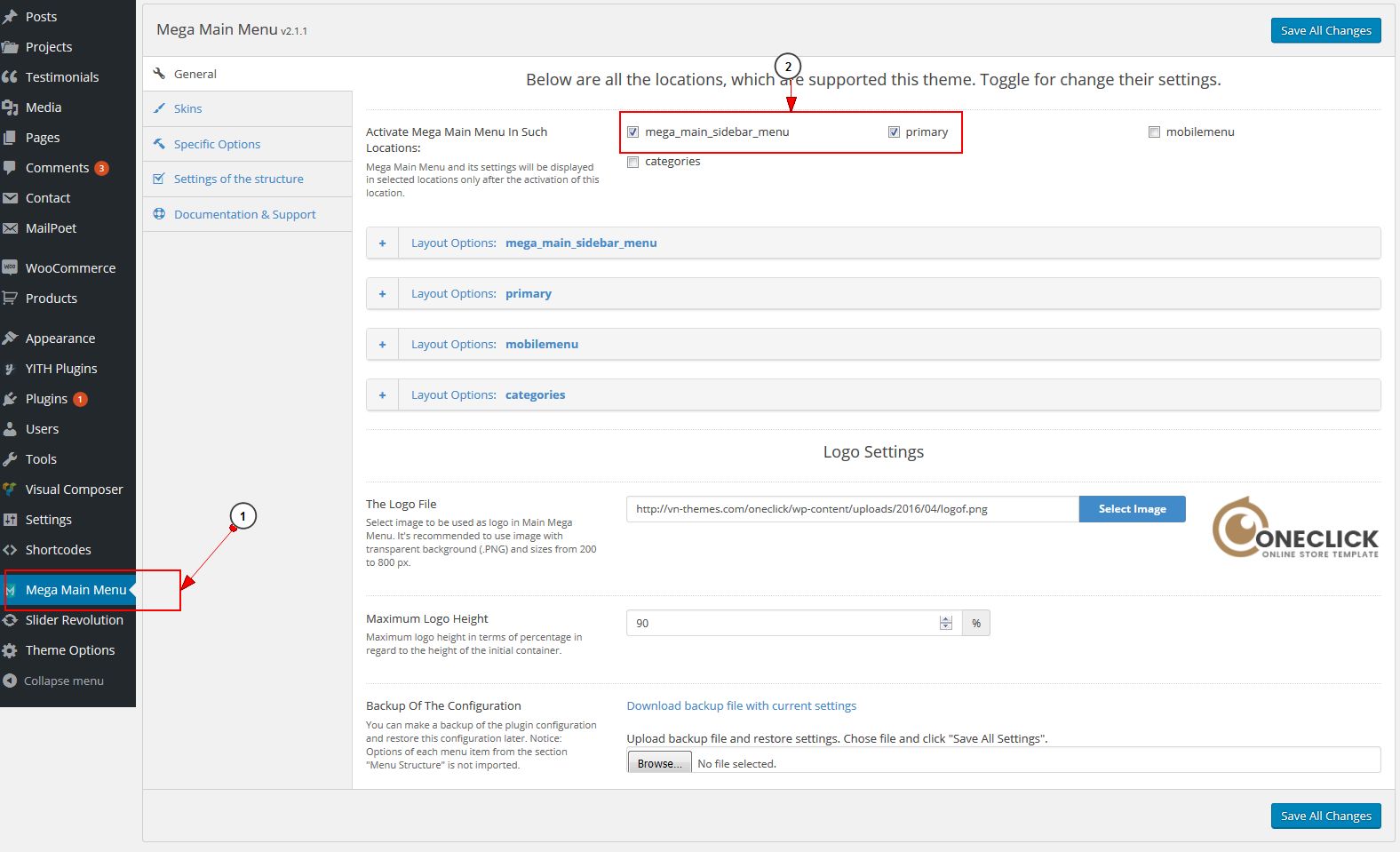Click the Collapse menu arrow icon

[10, 681]
